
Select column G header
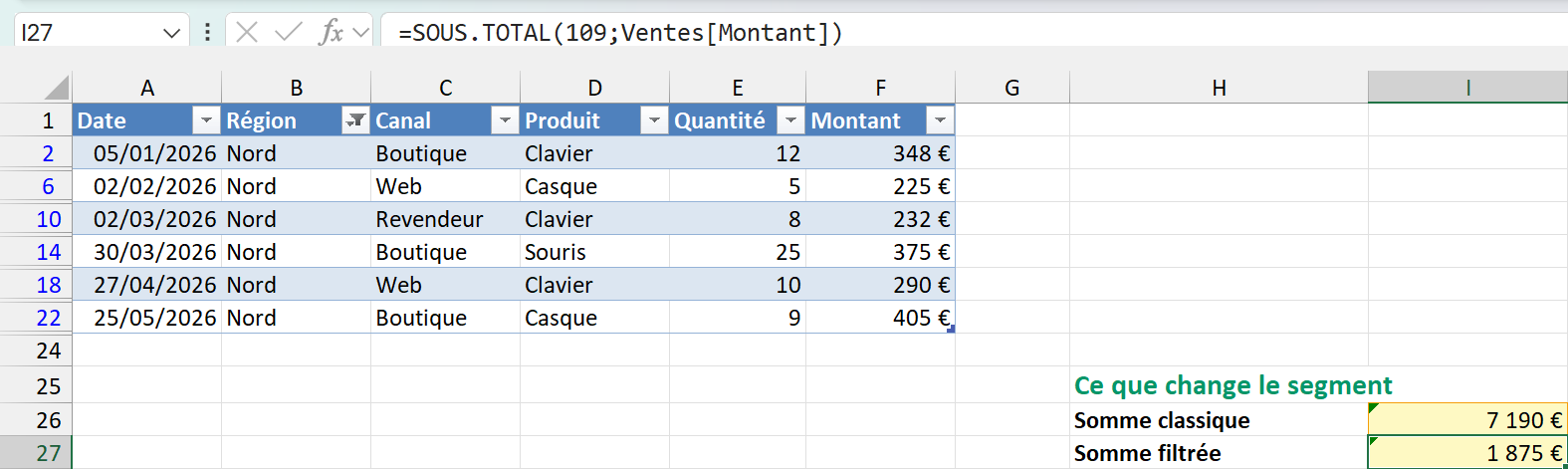(x=1012, y=88)
